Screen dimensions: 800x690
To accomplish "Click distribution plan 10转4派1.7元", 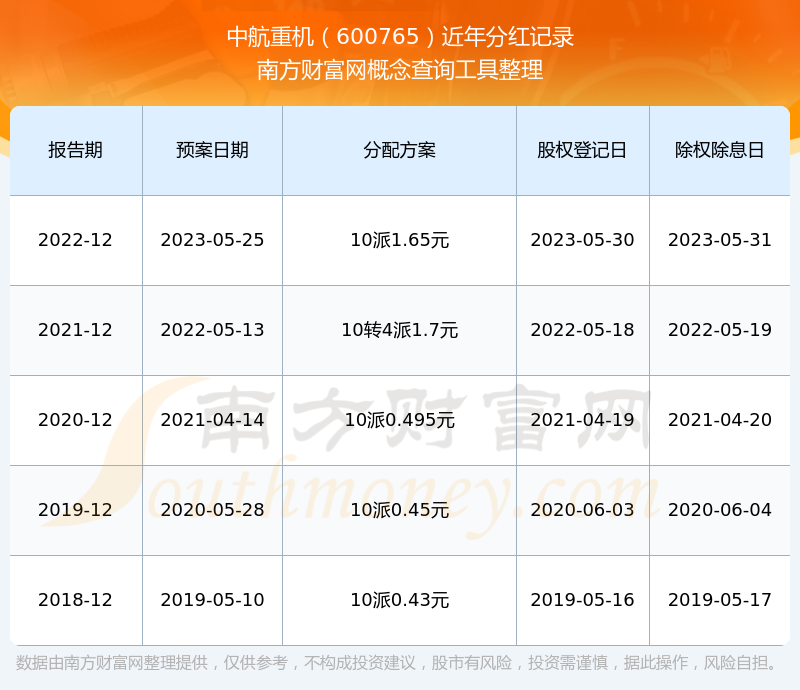I will pyautogui.click(x=399, y=330).
